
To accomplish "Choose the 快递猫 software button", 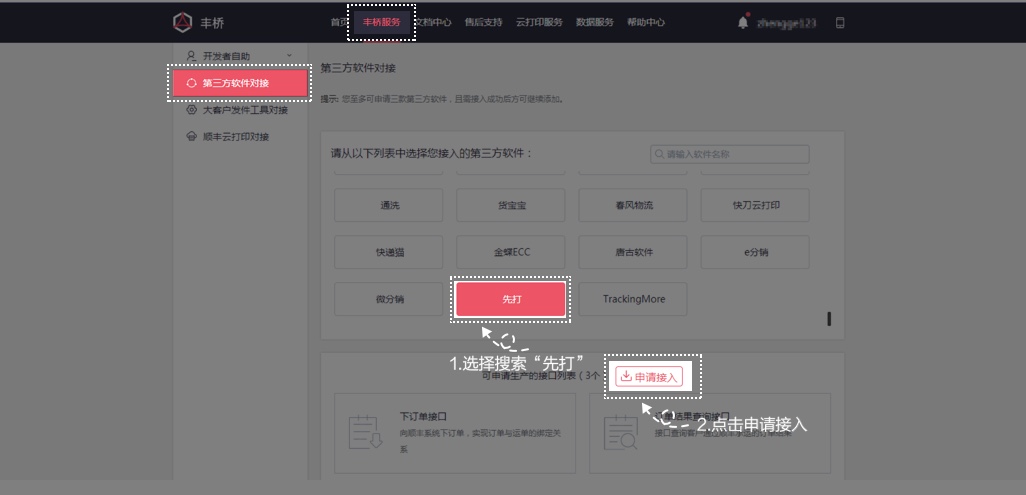I will (389, 252).
